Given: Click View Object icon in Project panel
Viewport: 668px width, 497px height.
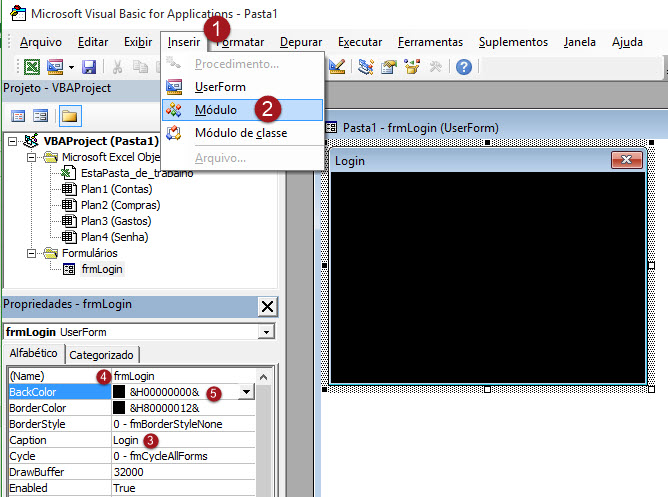Looking at the screenshot, I should tap(41, 116).
